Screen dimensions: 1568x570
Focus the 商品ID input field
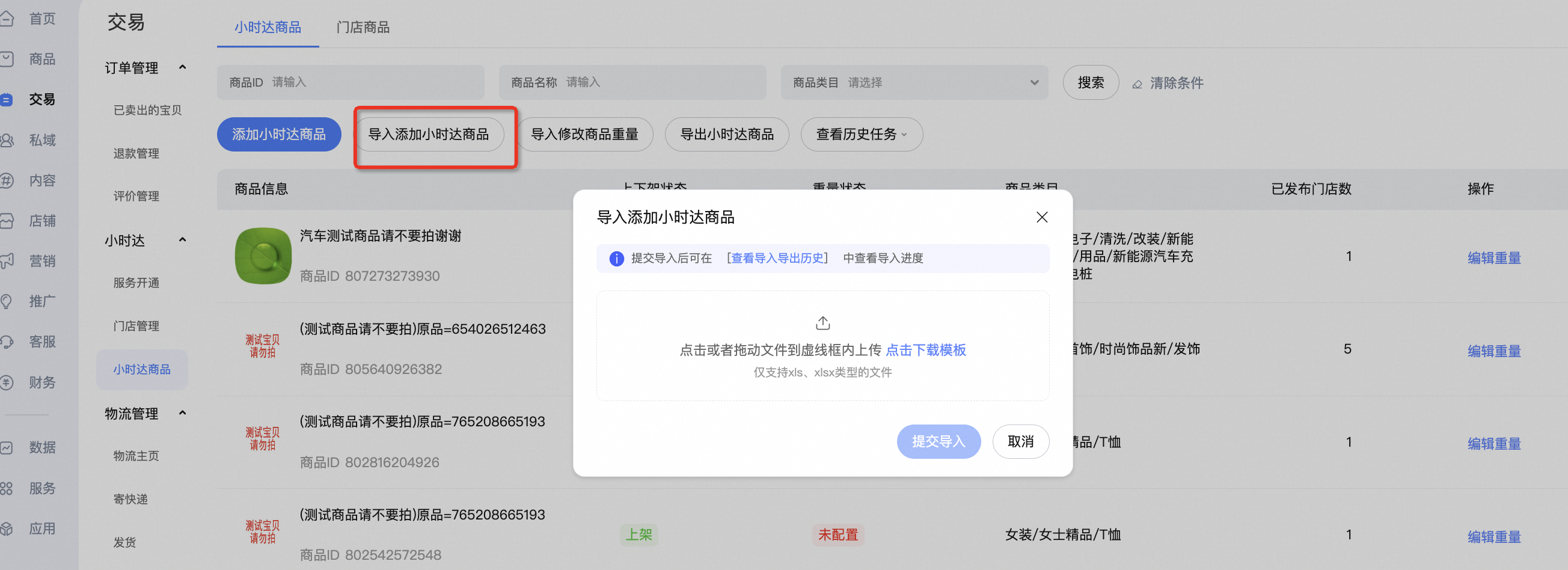click(351, 82)
